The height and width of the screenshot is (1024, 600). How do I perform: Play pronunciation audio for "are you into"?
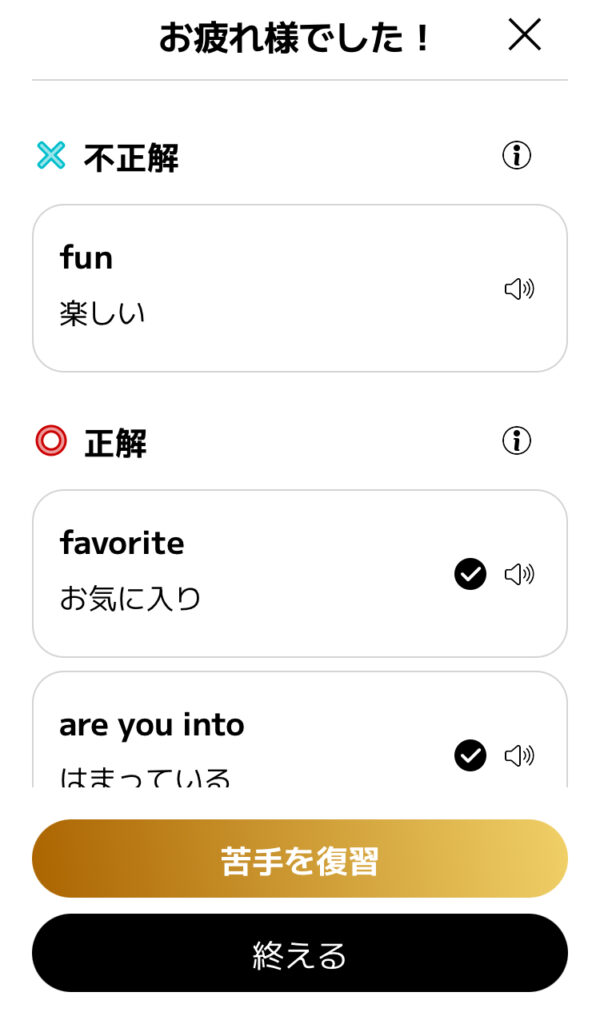[x=521, y=756]
